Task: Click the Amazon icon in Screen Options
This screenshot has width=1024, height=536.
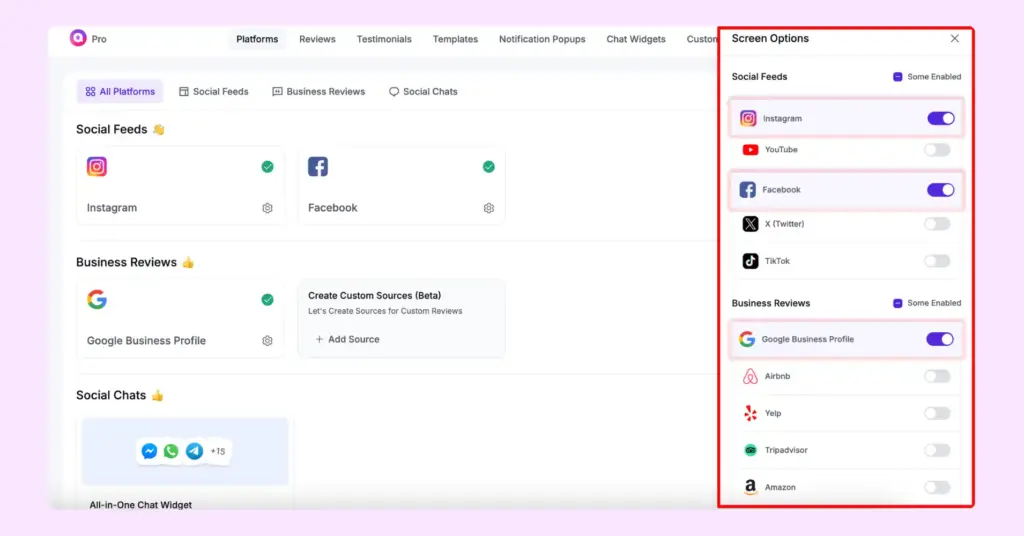Action: [x=750, y=487]
